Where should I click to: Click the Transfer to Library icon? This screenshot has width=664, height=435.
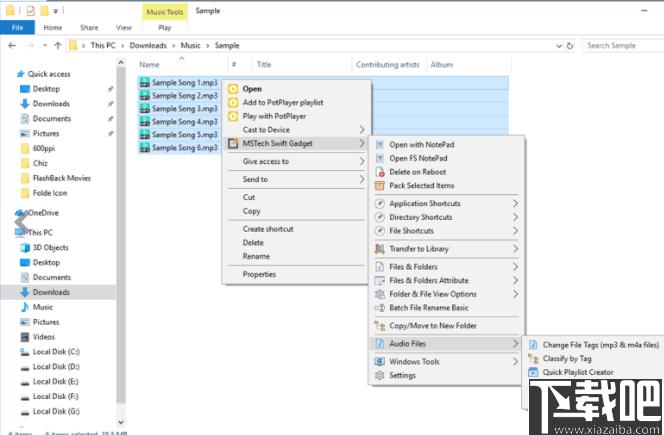click(380, 249)
